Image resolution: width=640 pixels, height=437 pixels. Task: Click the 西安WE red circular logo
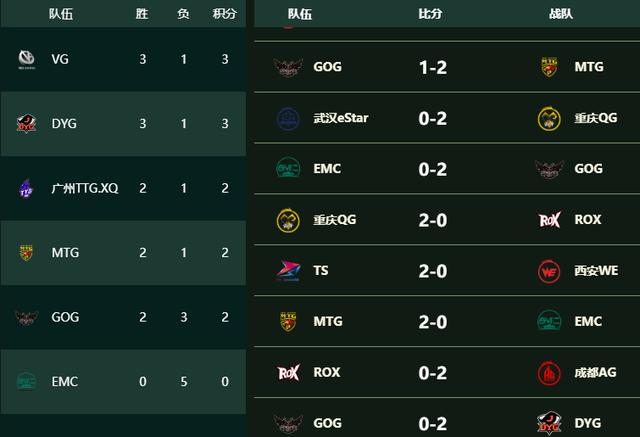(x=549, y=271)
